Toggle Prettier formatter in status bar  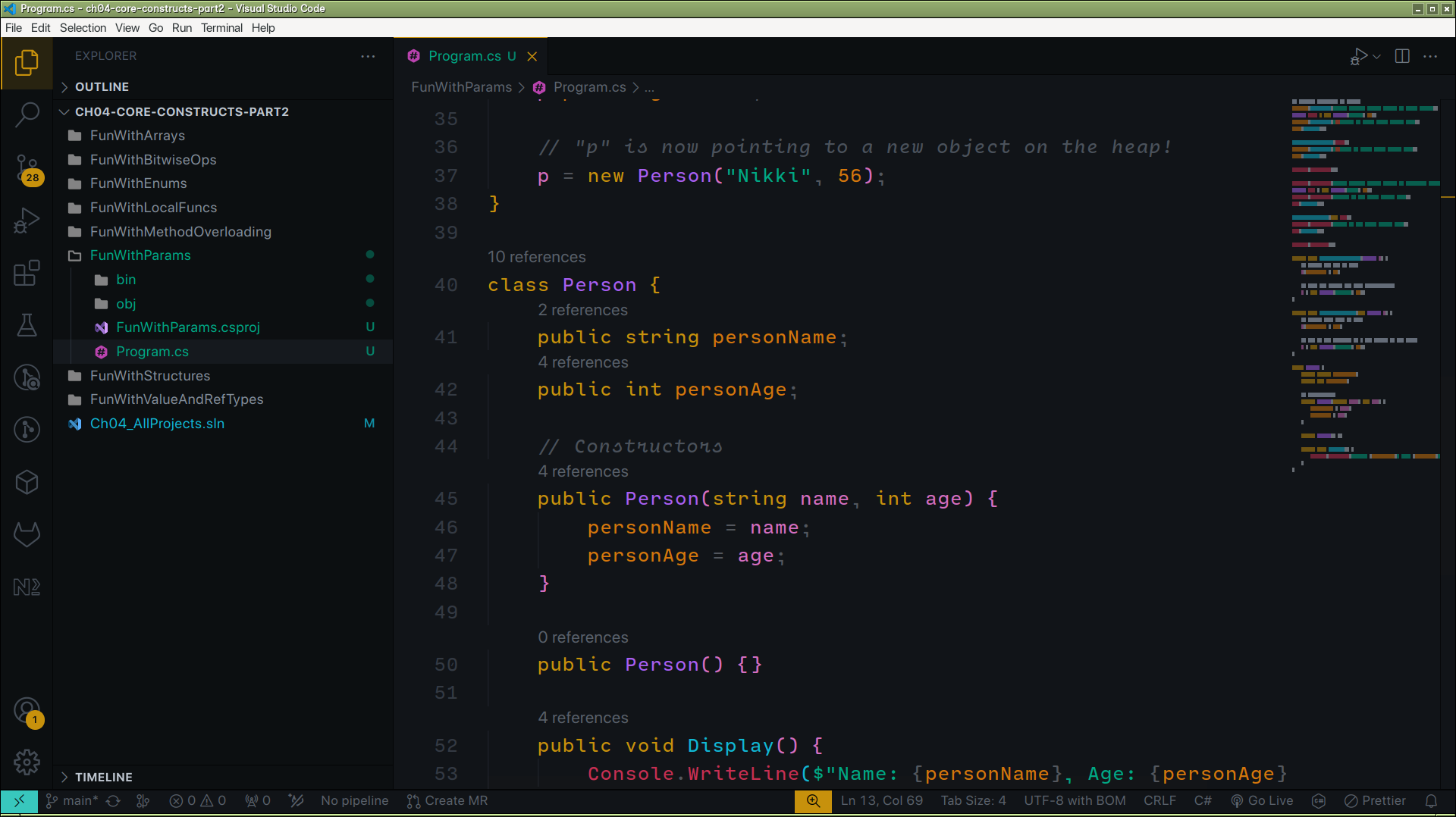pos(1375,801)
